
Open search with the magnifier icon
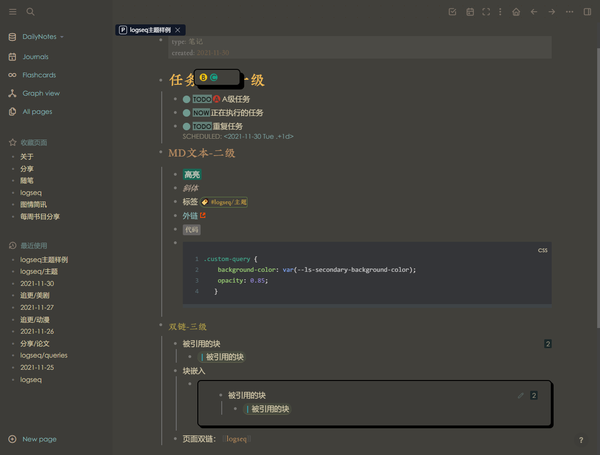[x=30, y=11]
